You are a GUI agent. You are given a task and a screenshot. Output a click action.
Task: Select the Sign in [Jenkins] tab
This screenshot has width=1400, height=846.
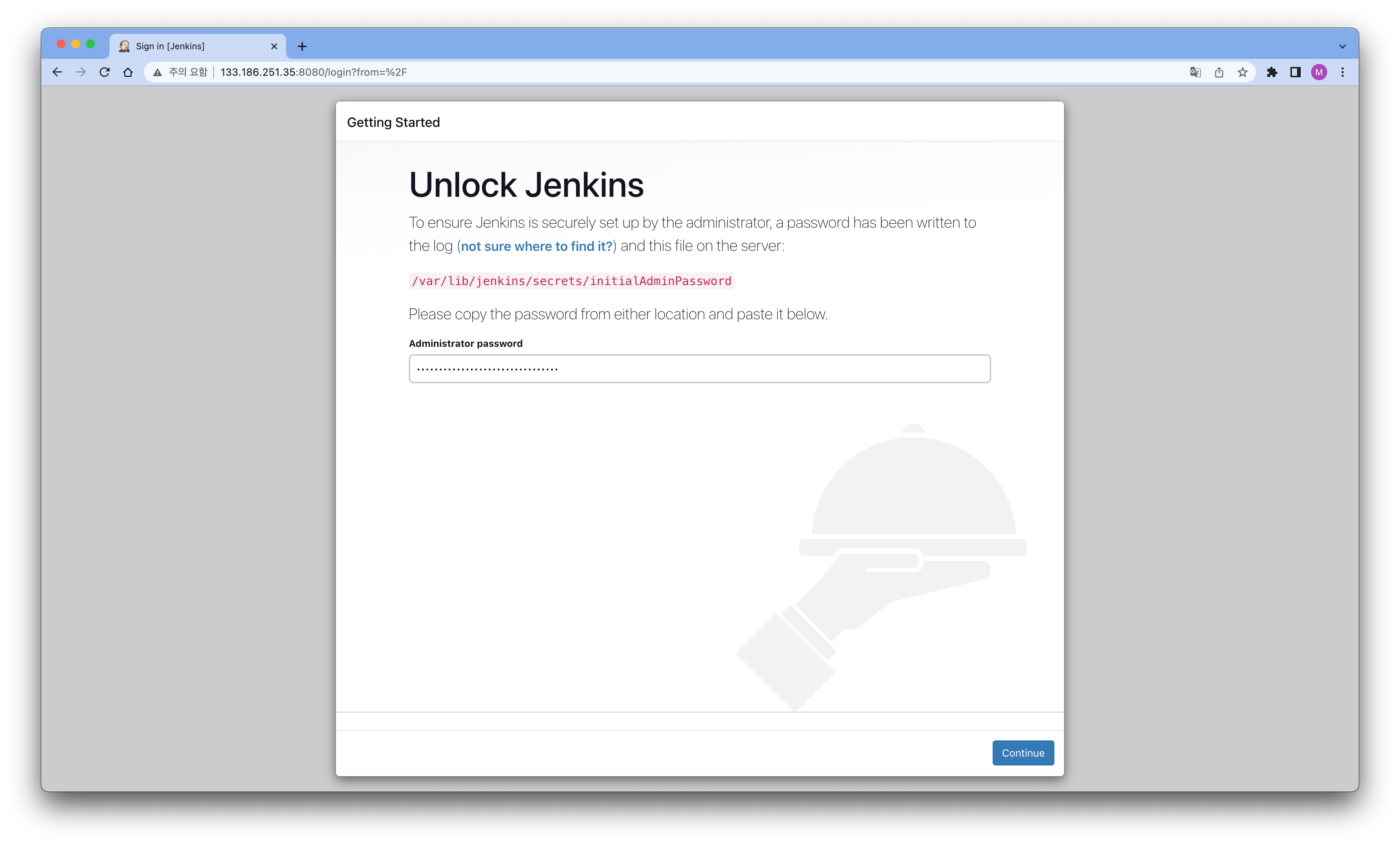point(198,46)
